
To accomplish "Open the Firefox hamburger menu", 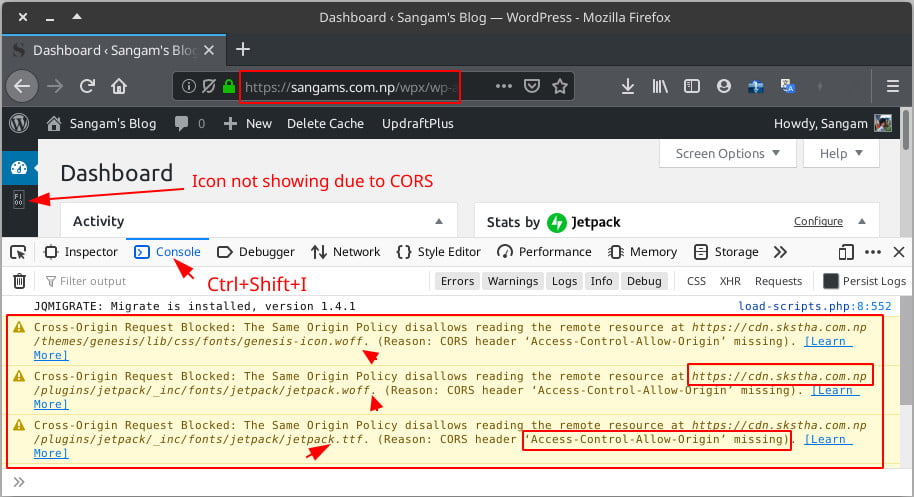I will point(892,87).
